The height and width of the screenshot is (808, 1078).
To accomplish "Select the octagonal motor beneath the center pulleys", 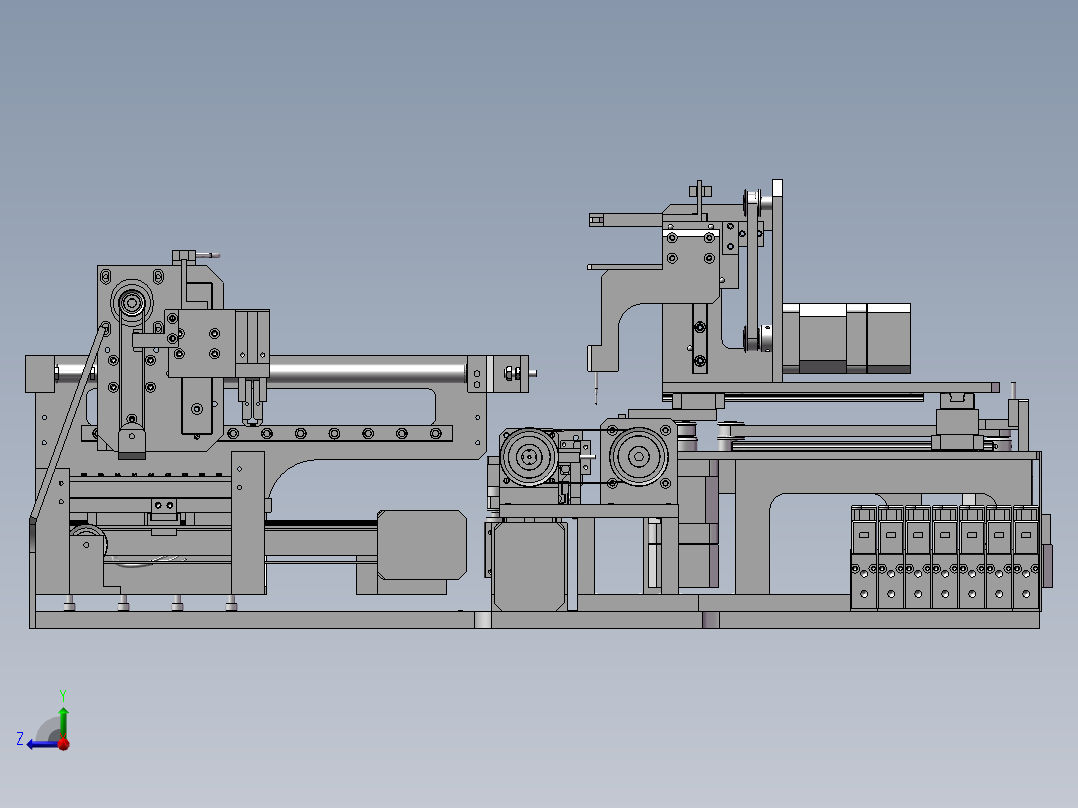I will (x=530, y=565).
